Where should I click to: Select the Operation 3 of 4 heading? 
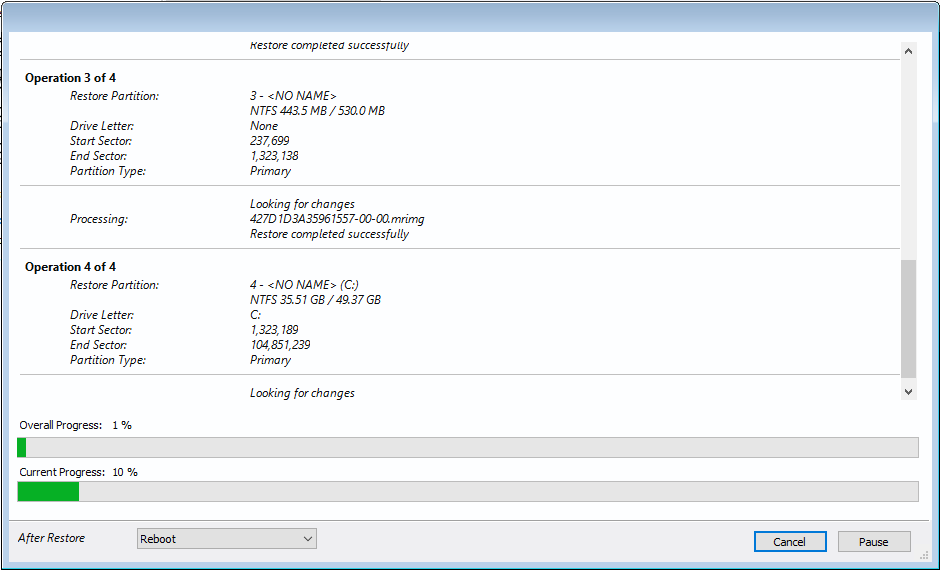coord(71,78)
